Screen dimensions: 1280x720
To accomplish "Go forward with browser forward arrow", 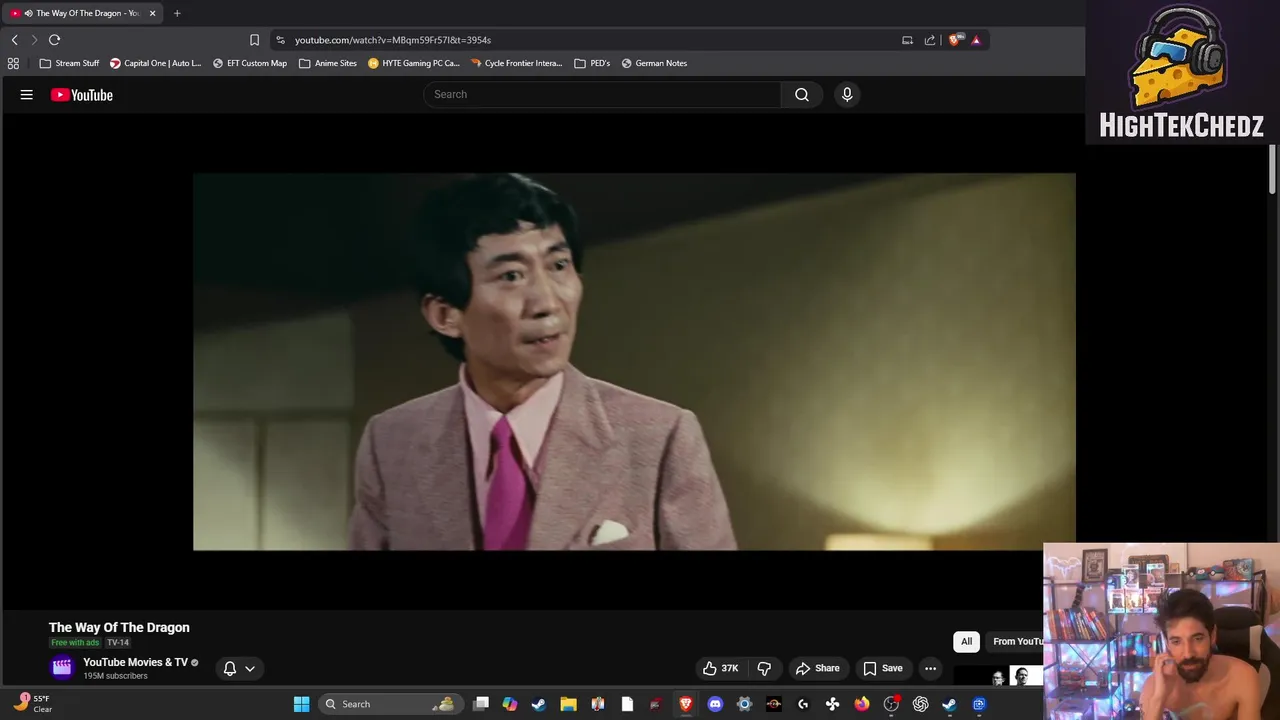I will point(34,40).
